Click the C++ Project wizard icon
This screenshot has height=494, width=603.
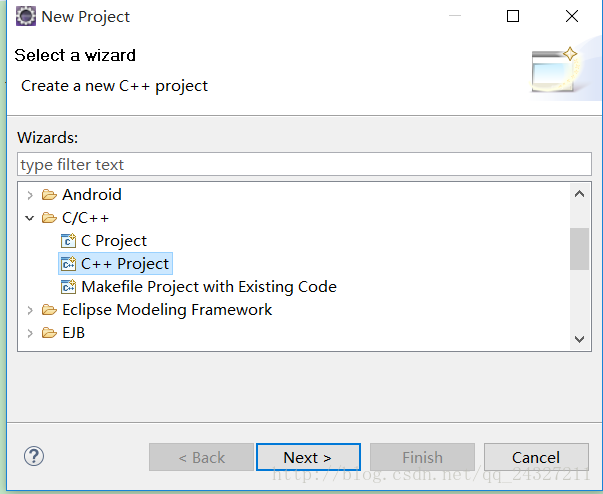pos(68,264)
